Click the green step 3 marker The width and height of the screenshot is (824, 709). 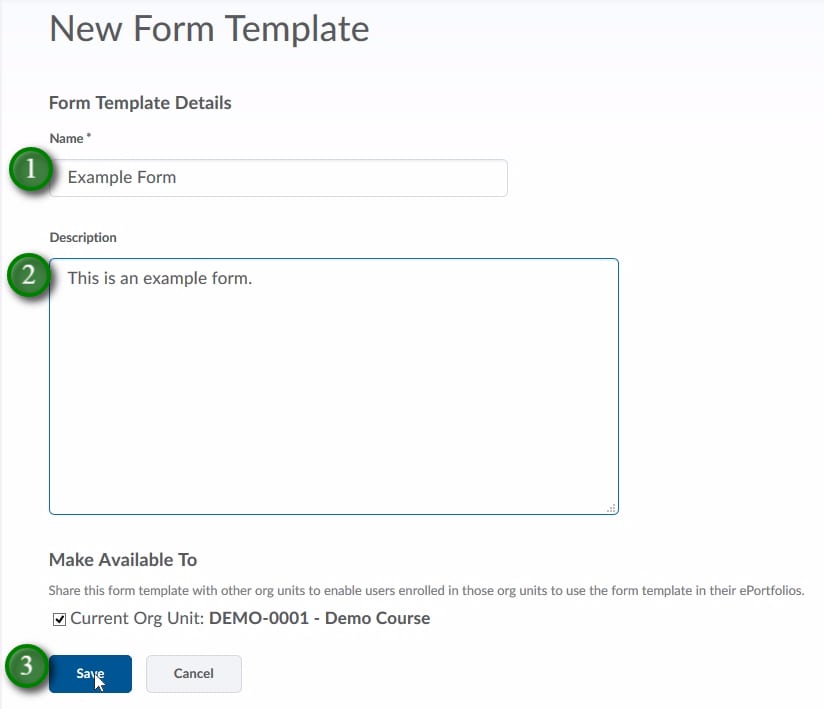27,667
